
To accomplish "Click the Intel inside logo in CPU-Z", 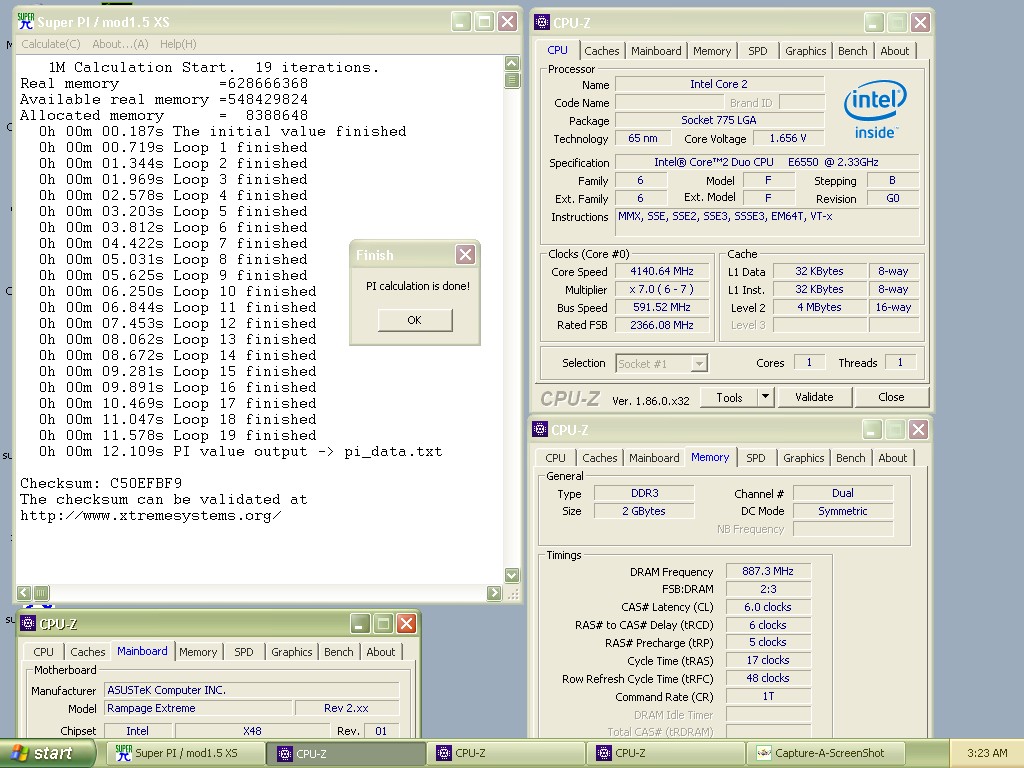I will [875, 108].
